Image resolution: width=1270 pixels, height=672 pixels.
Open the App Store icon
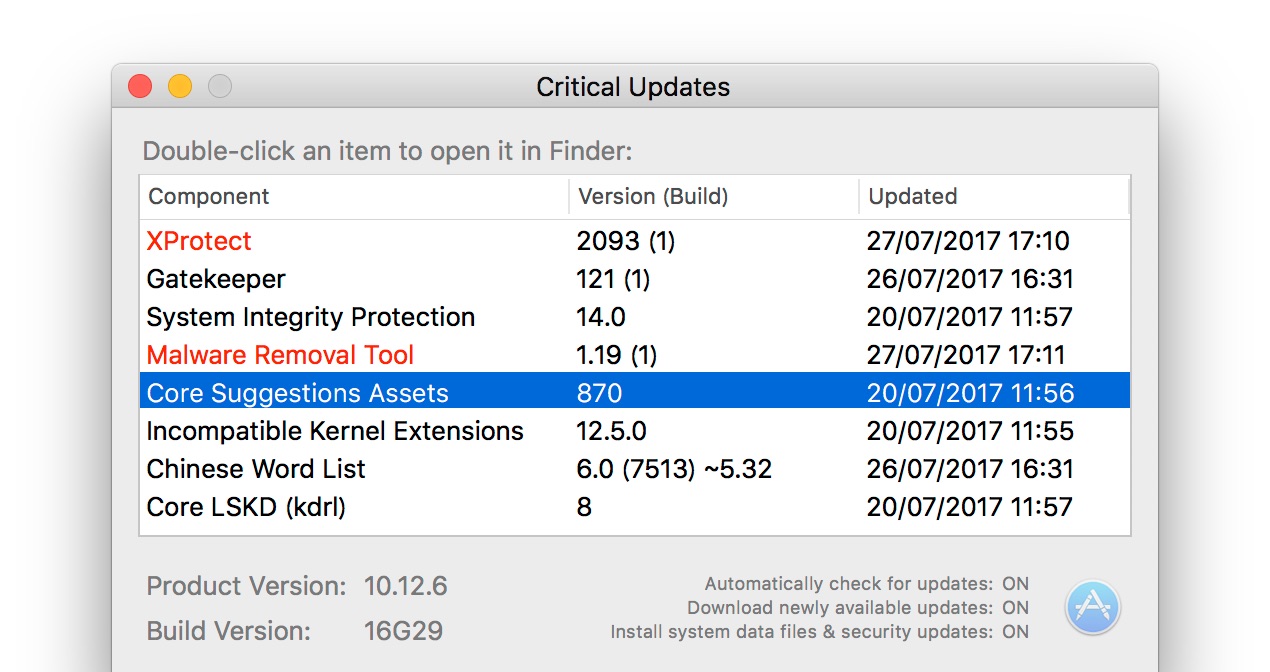tap(1093, 606)
